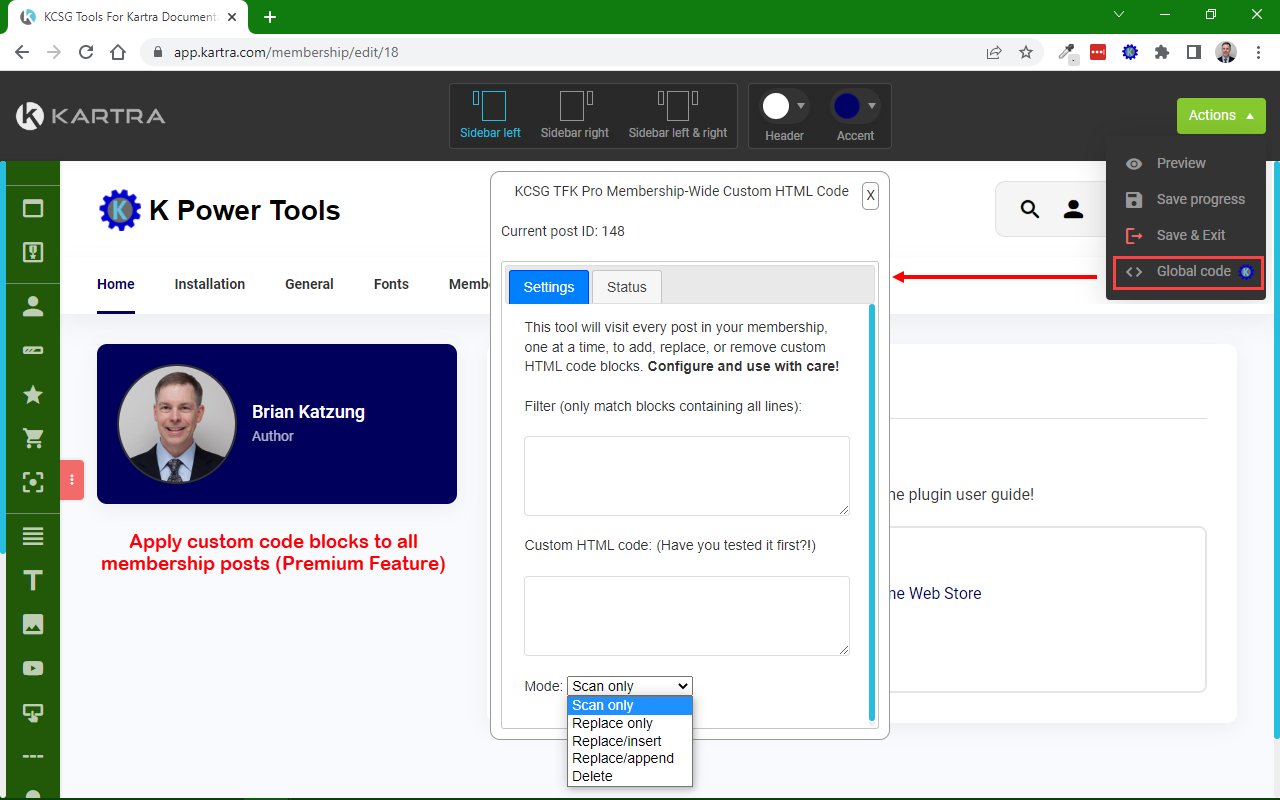1280x800 pixels.
Task: Click the user profile icon in header
Action: coord(1073,209)
